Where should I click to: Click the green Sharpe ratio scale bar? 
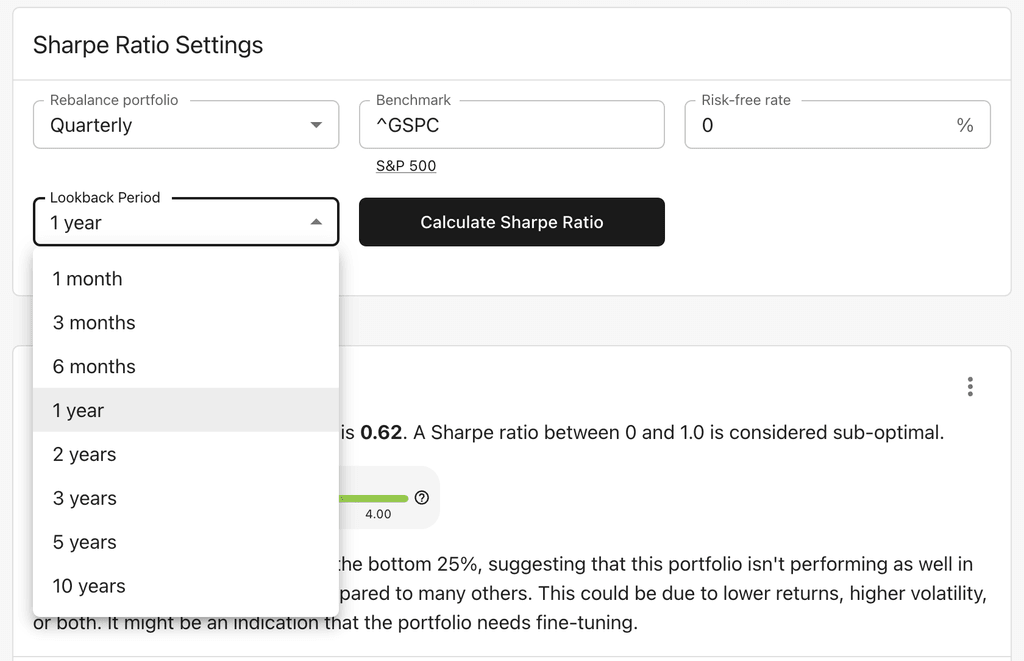(x=374, y=498)
